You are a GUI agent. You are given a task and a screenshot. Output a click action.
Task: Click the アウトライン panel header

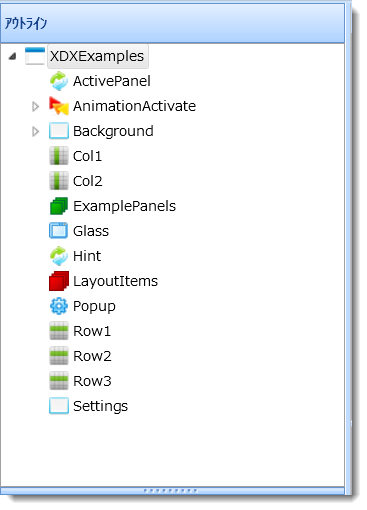(x=172, y=23)
